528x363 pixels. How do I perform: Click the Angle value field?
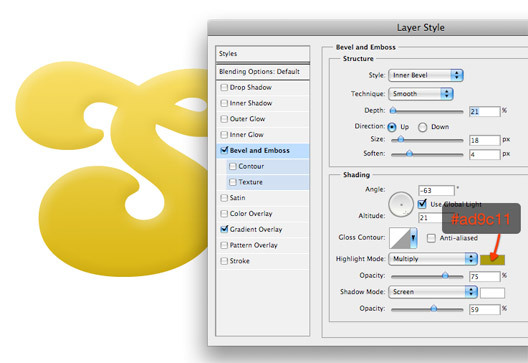click(436, 191)
